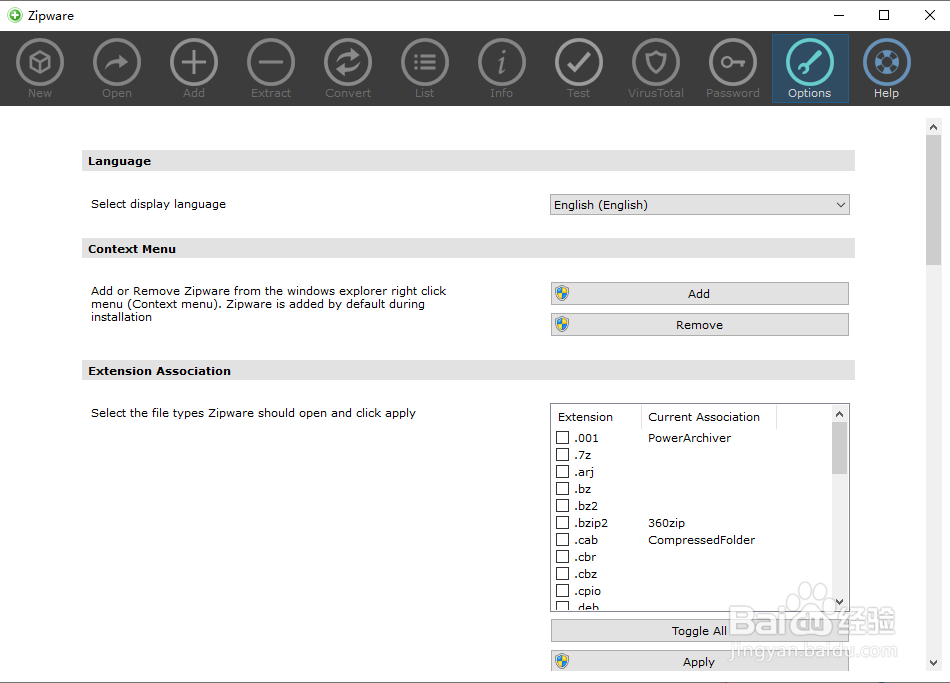Screen dimensions: 950x683
Task: Click Add context menu button
Action: 700,294
